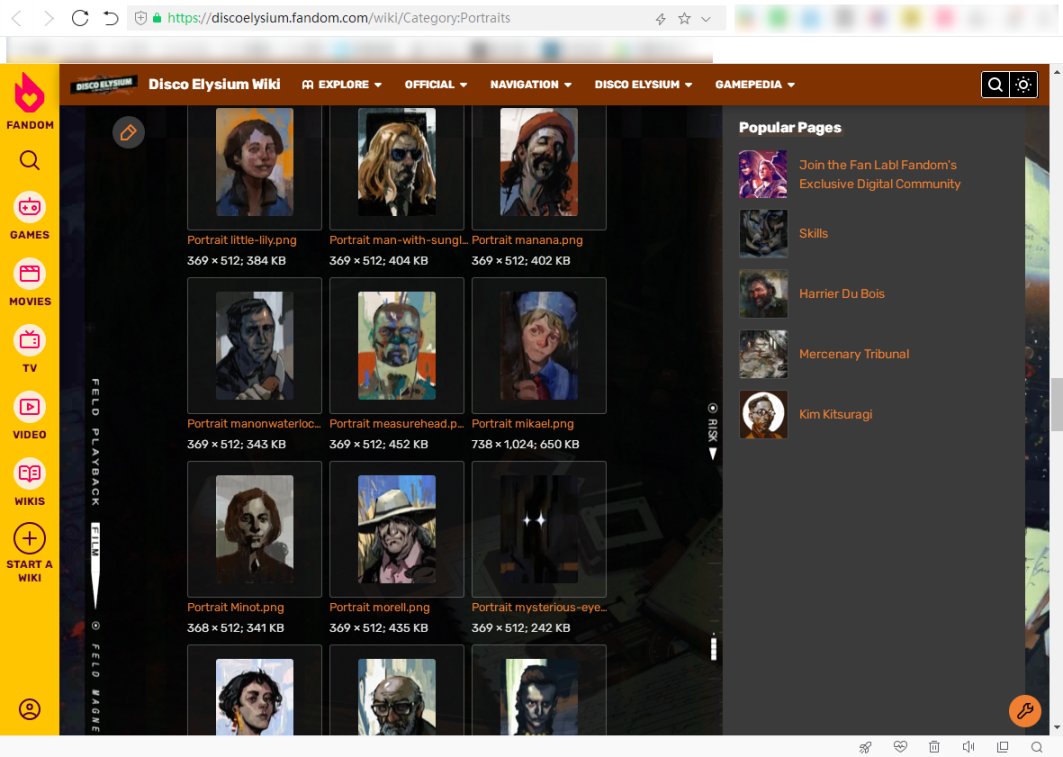Open the Kim Kitsuragi page link
This screenshot has width=1063, height=757.
tap(836, 414)
